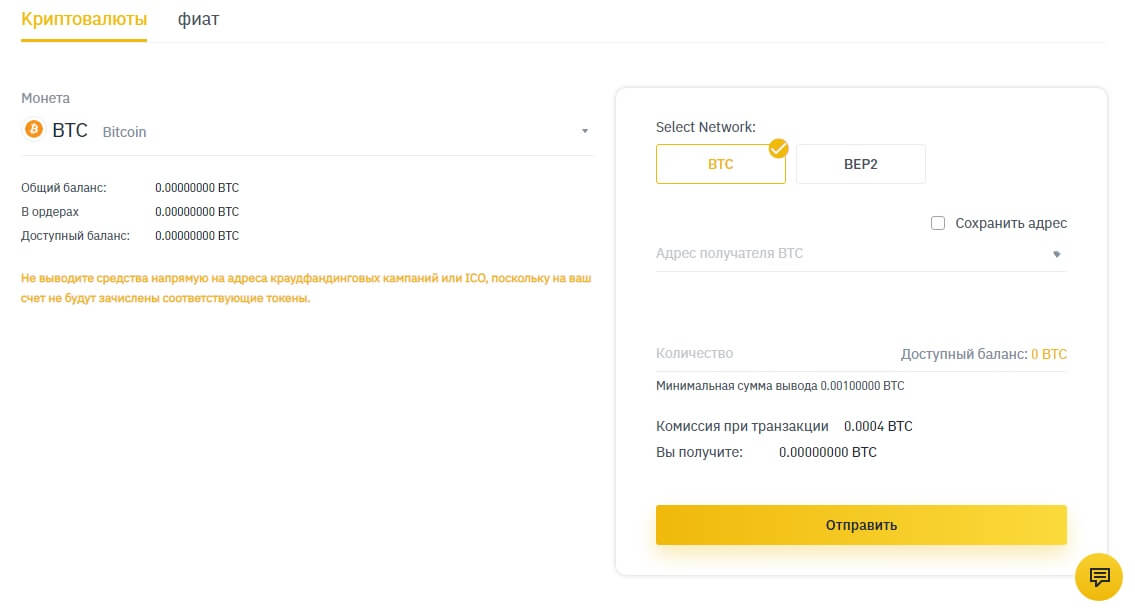Open the saved recipient address dropdown arrow
The width and height of the screenshot is (1135, 613).
(1056, 254)
